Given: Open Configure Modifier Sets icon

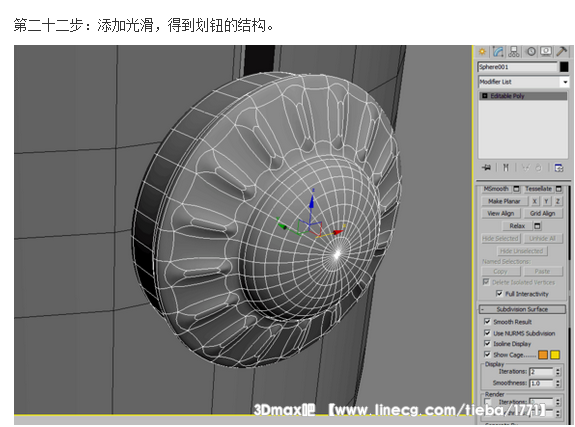Looking at the screenshot, I should click(559, 168).
